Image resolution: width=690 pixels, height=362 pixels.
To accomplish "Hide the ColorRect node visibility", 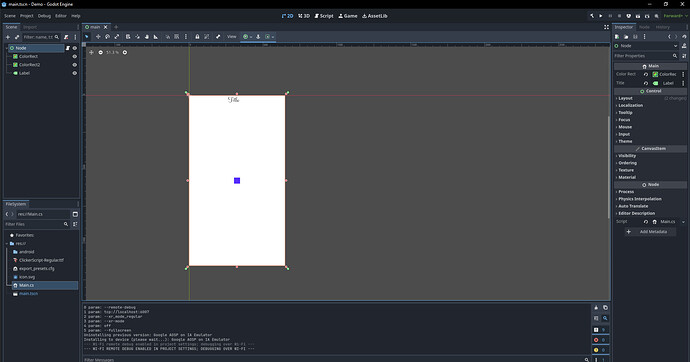I will [74, 56].
